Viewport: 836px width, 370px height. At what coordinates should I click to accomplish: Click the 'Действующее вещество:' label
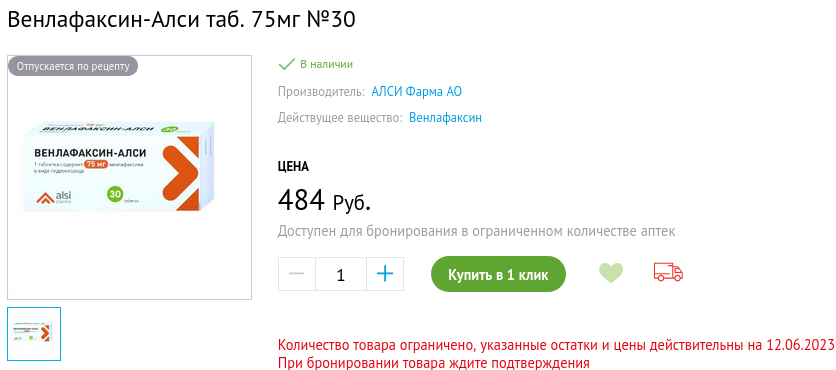coord(340,118)
